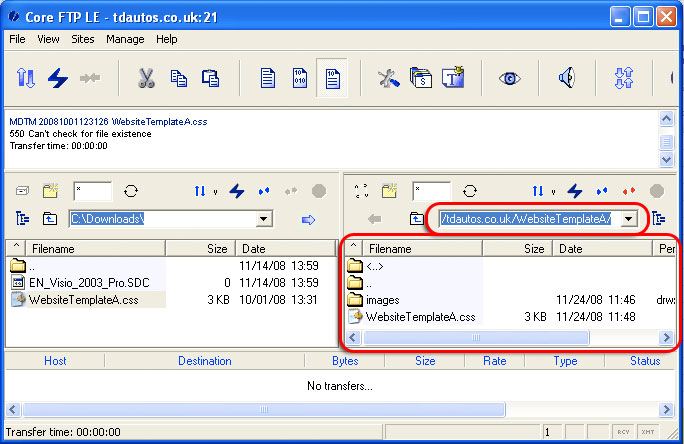The height and width of the screenshot is (444, 684).
Task: Click the Paste clipboard icon
Action: coord(210,79)
